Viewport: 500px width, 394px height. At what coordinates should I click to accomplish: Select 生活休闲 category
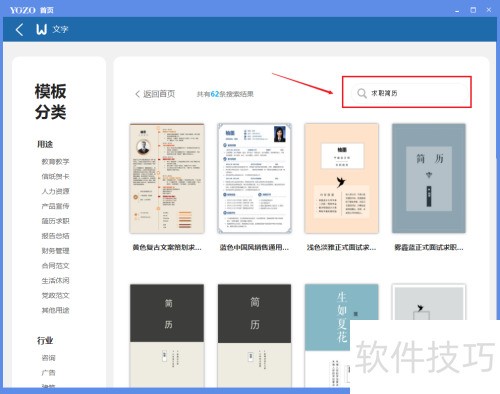[x=55, y=280]
